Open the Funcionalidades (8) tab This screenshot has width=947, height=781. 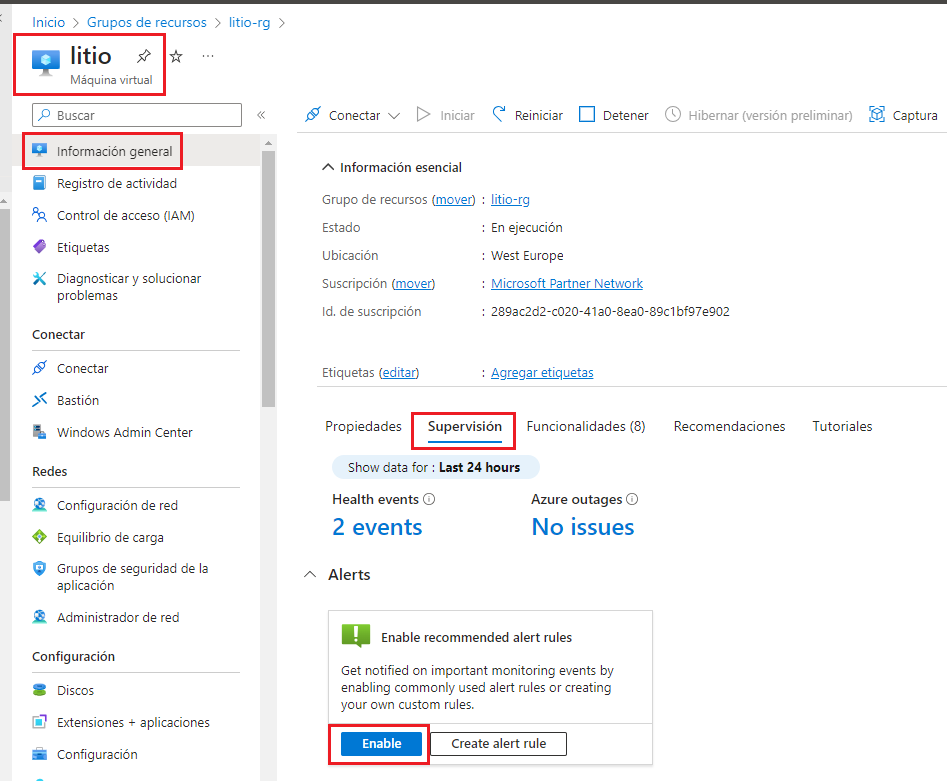[586, 426]
